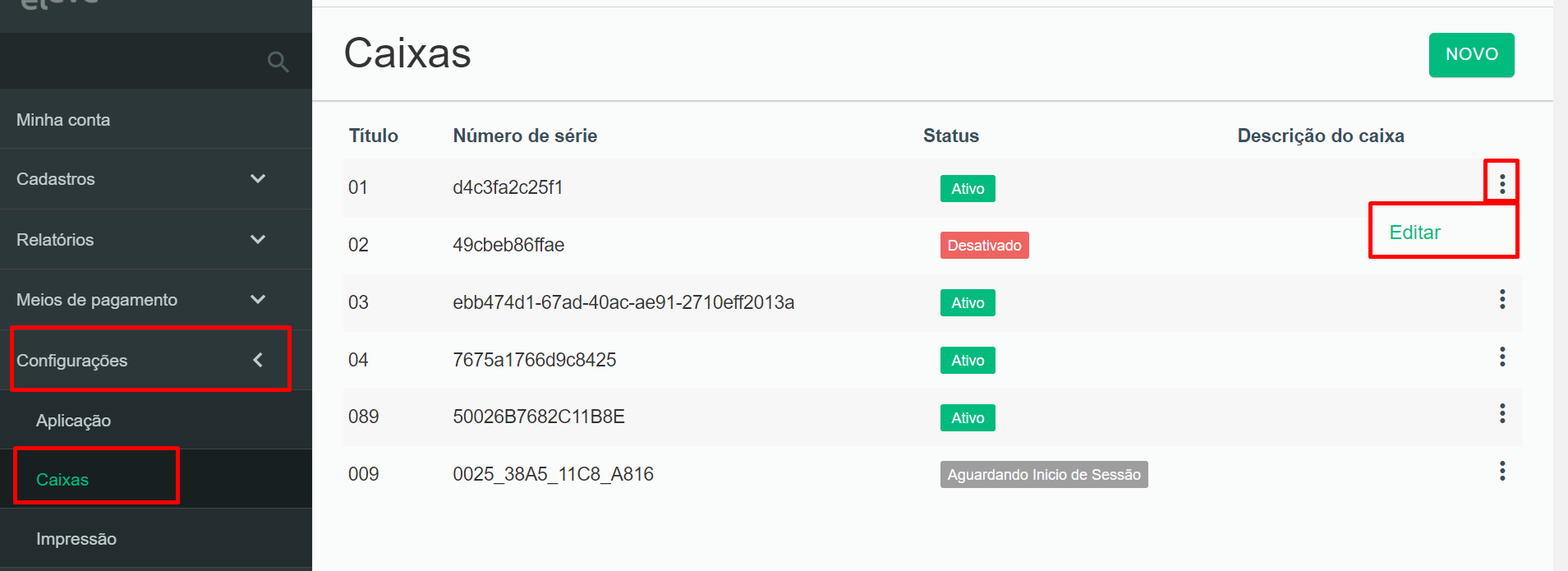The image size is (1568, 571).
Task: Open the Cadastros menu label
Action: (x=56, y=179)
